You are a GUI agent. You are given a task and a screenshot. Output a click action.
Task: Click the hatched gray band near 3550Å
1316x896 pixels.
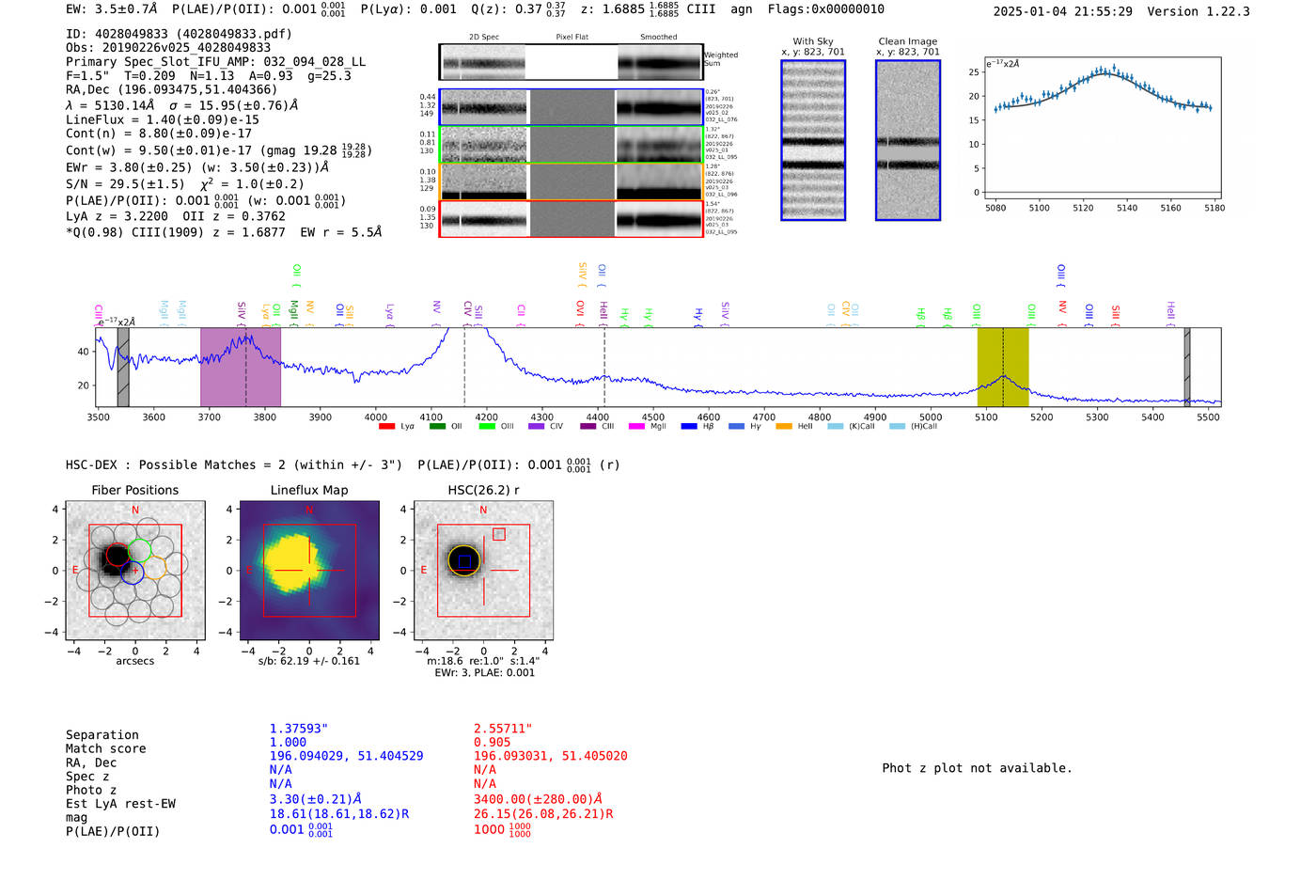click(123, 368)
